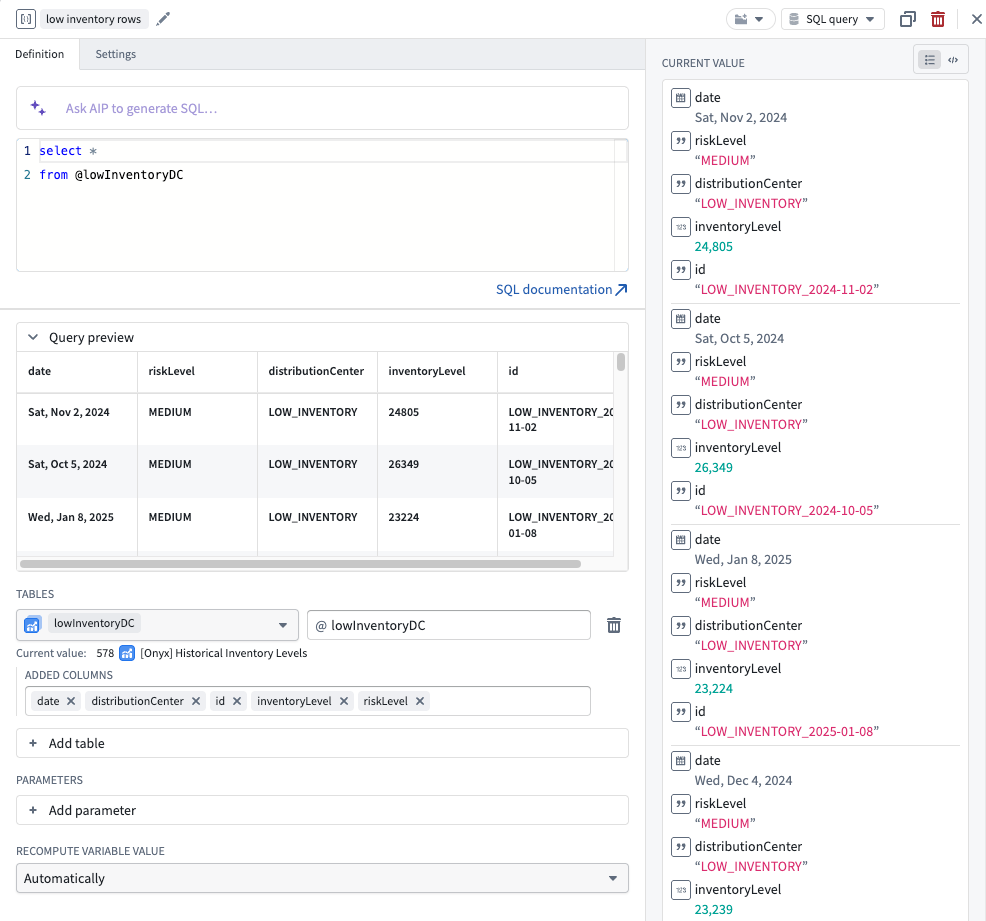986x921 pixels.
Task: Click the Add table button
Action: click(322, 743)
